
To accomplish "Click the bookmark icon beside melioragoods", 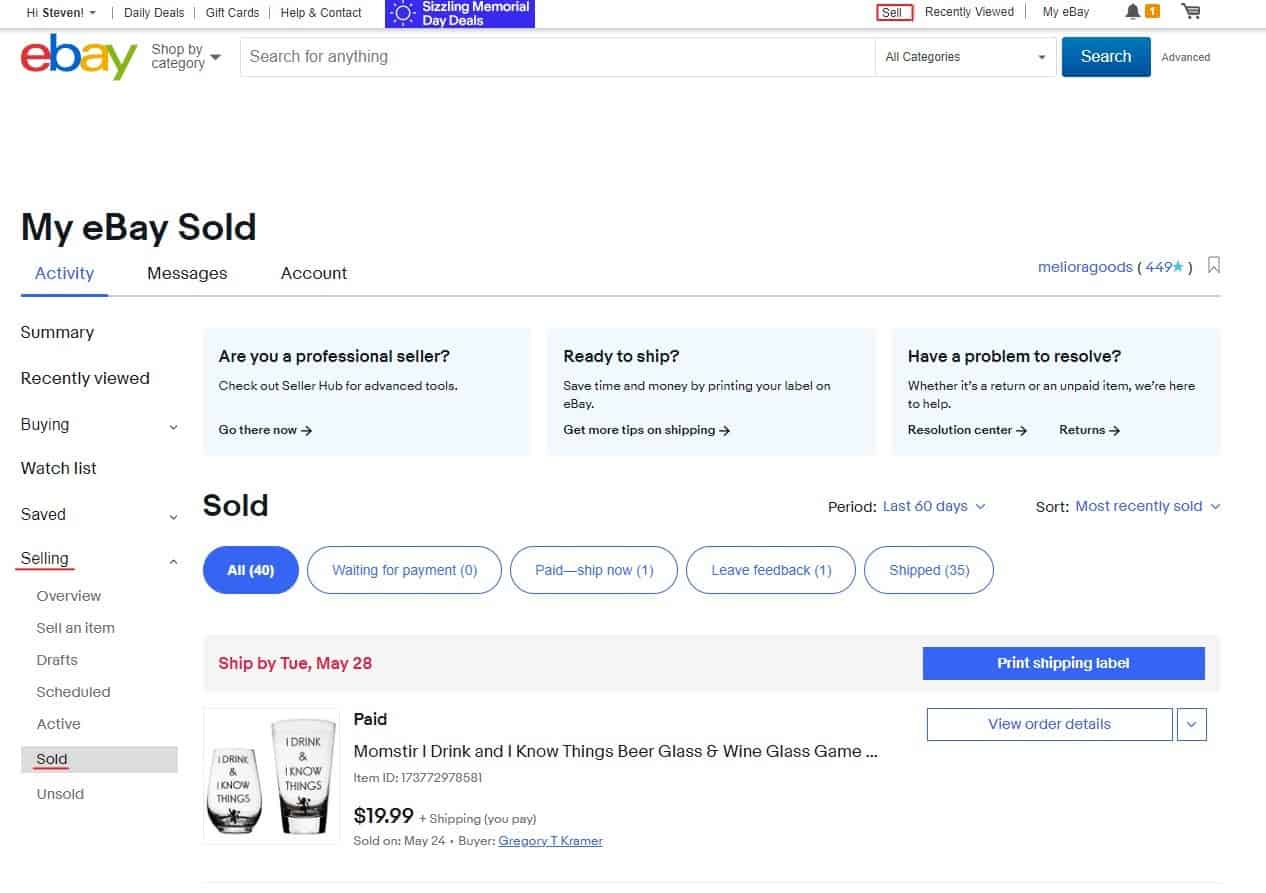I will click(1214, 266).
